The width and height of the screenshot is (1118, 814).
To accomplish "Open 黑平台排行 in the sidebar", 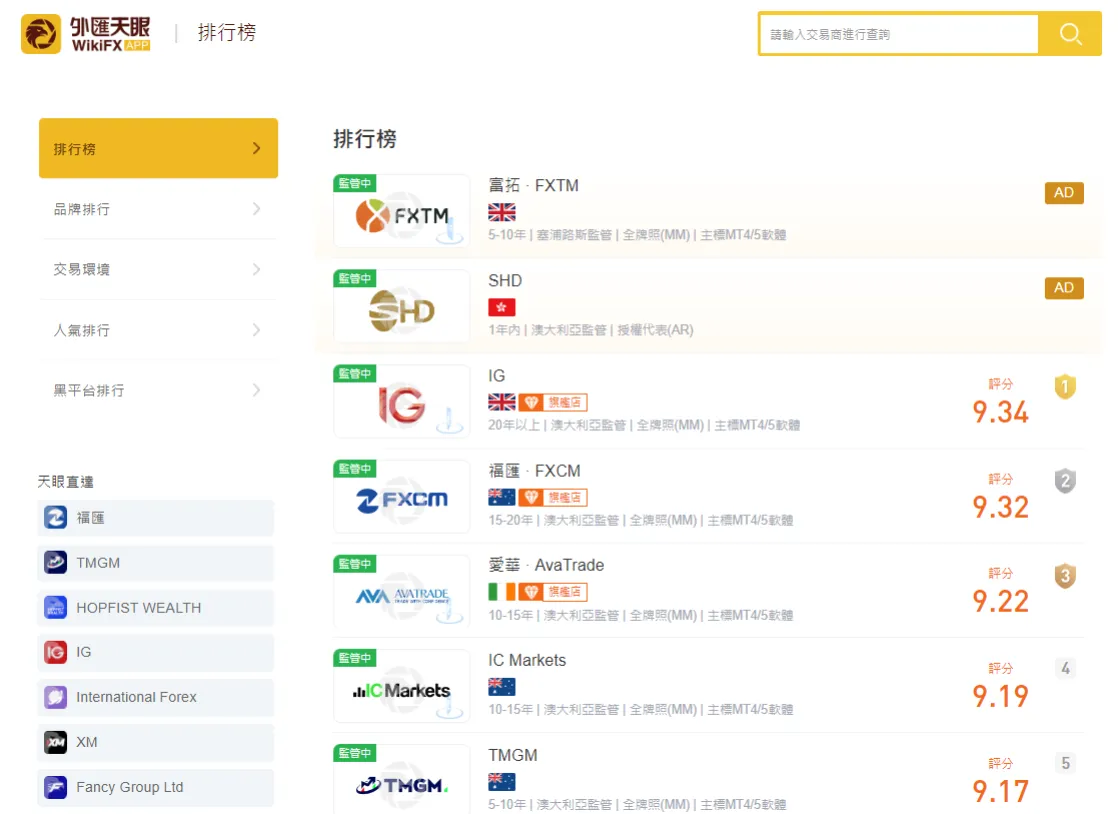I will 158,391.
